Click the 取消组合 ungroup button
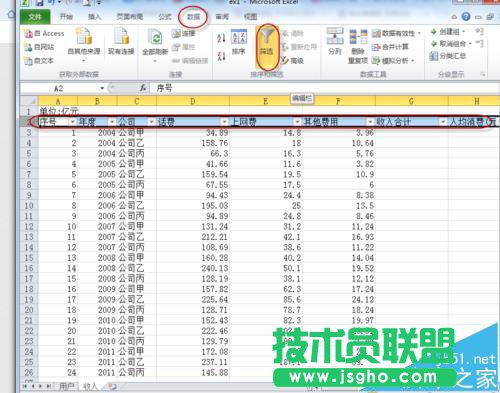Viewport: 500px width, 393px height. coord(451,44)
